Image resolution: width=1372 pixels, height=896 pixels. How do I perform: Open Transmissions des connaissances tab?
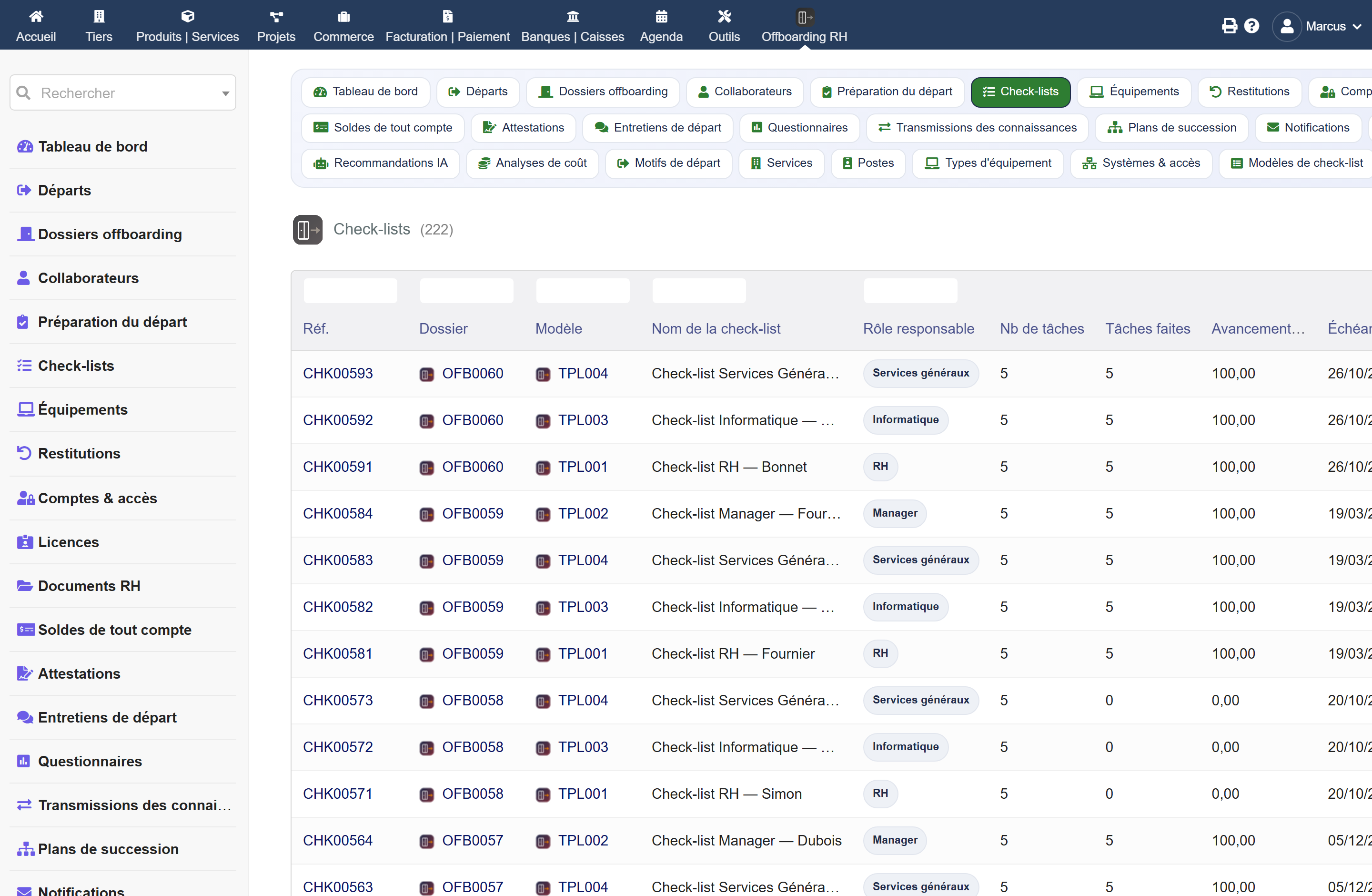click(x=977, y=128)
